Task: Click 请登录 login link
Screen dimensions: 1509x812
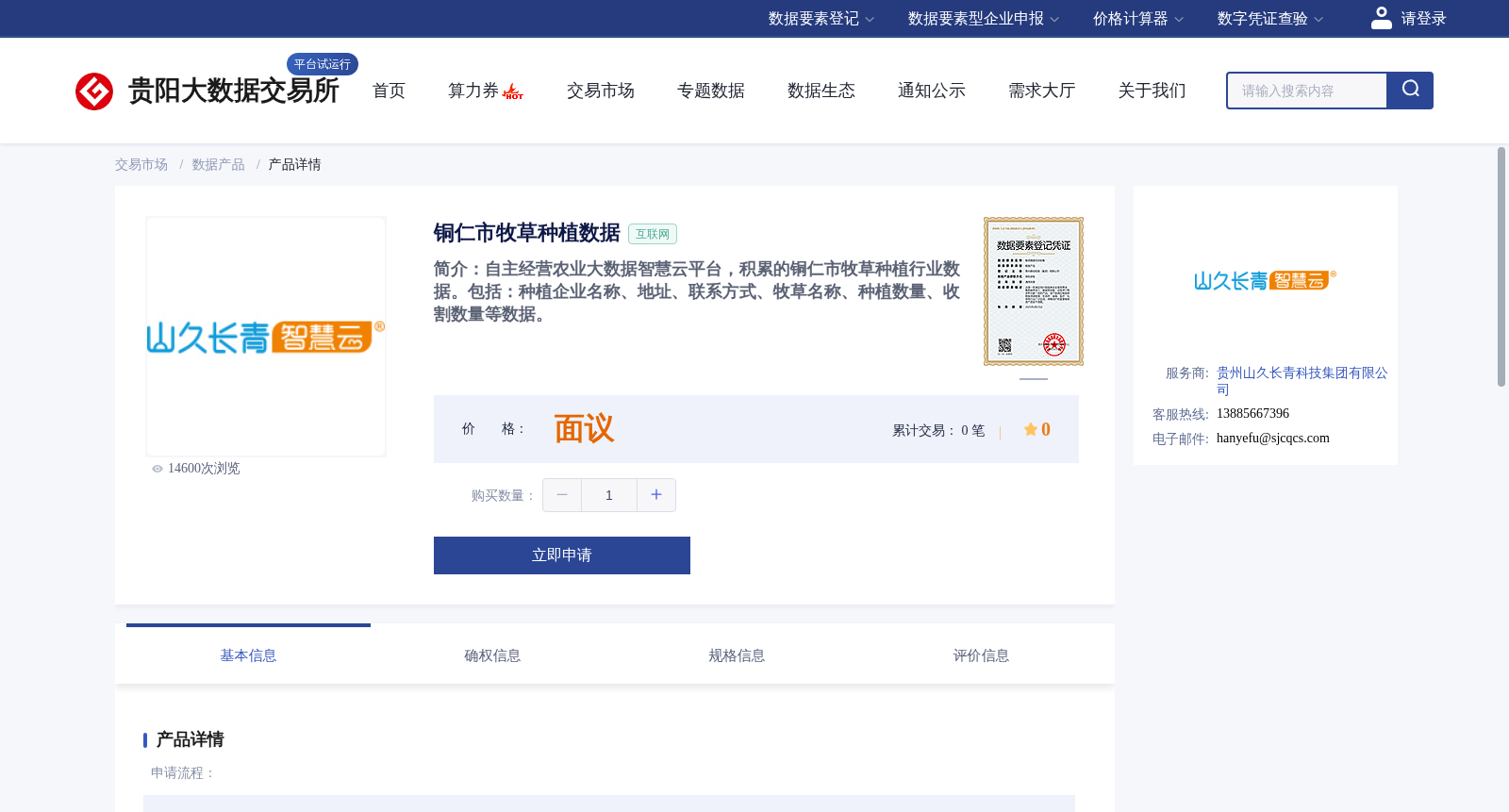Action: click(x=1423, y=19)
